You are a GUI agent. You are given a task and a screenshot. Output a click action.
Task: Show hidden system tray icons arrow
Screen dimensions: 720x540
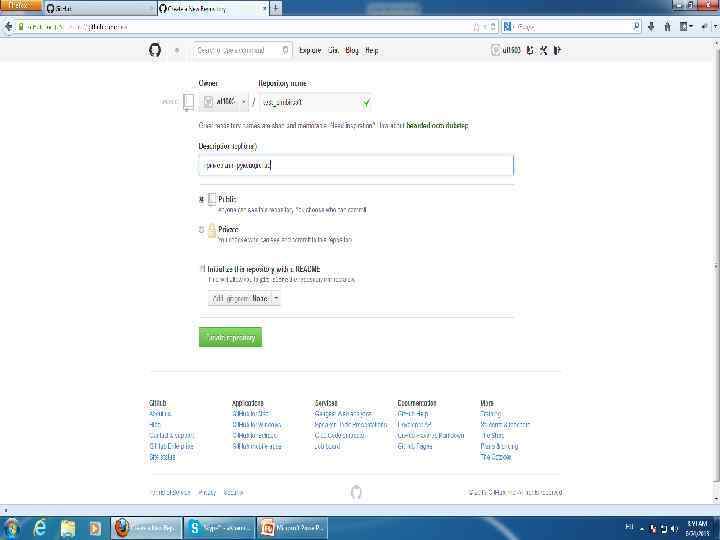click(642, 529)
